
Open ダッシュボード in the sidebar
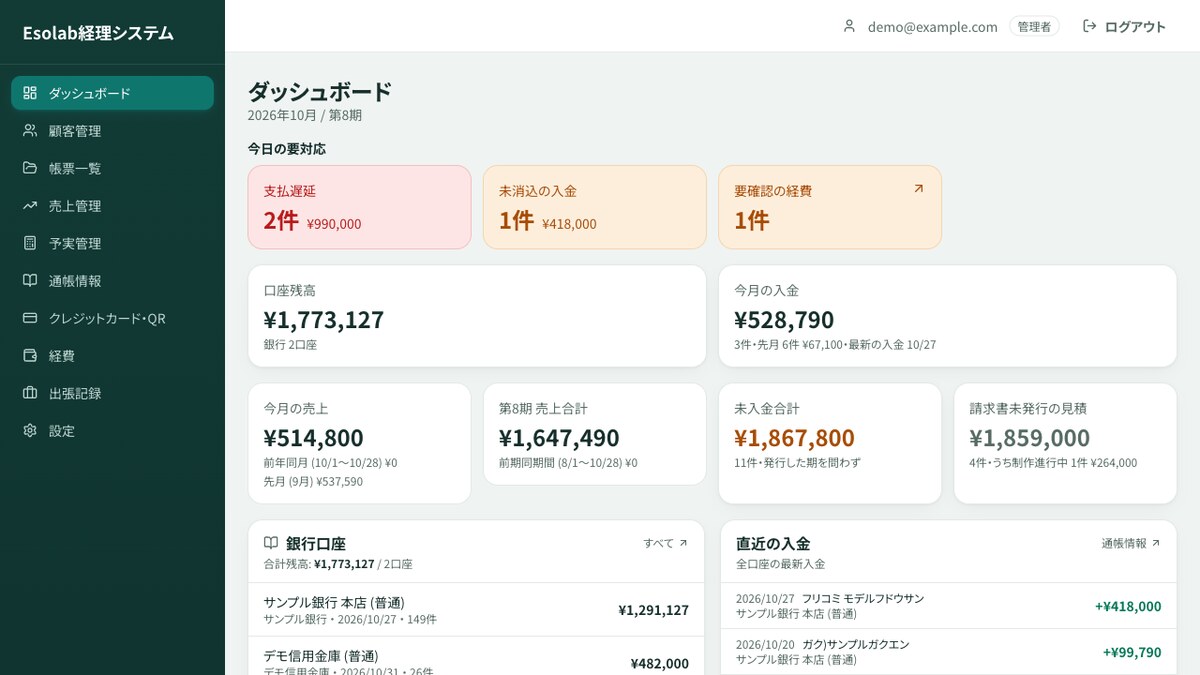[112, 93]
